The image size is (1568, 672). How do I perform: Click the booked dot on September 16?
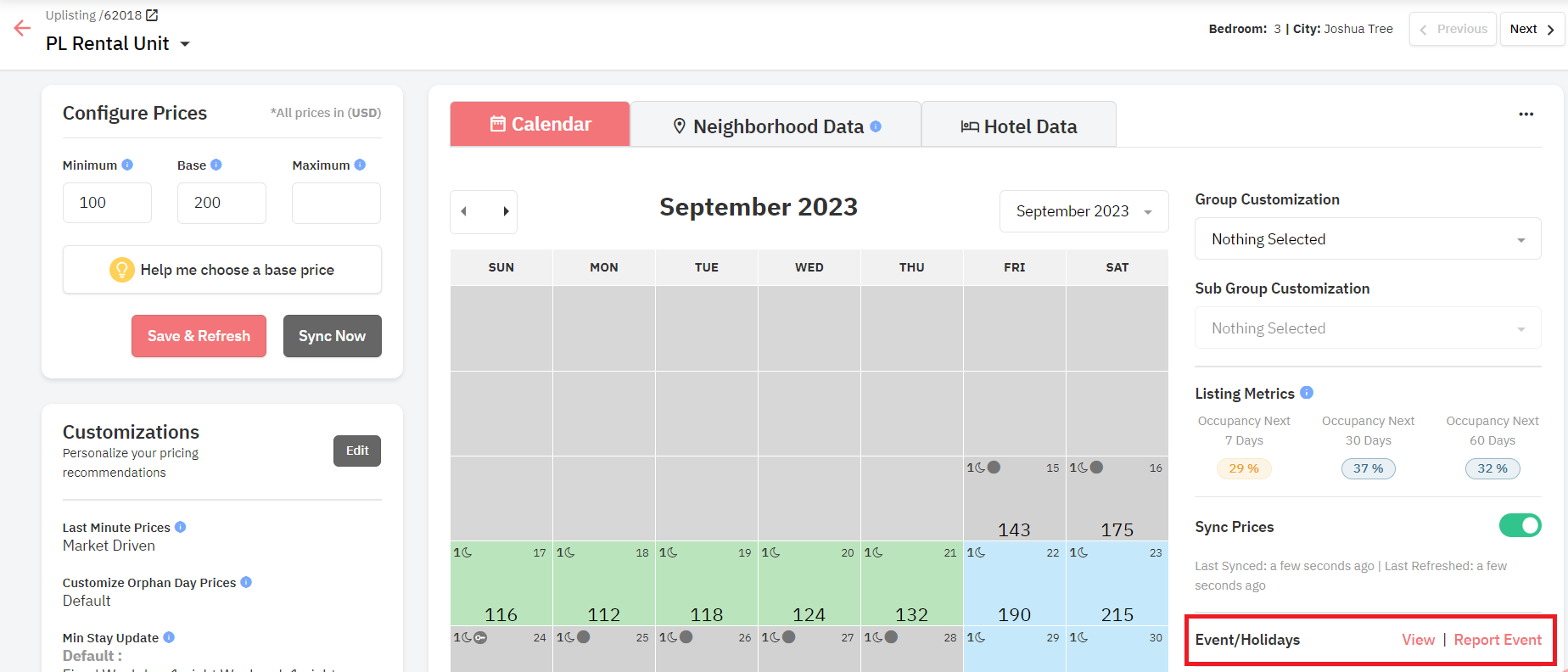(x=1096, y=467)
